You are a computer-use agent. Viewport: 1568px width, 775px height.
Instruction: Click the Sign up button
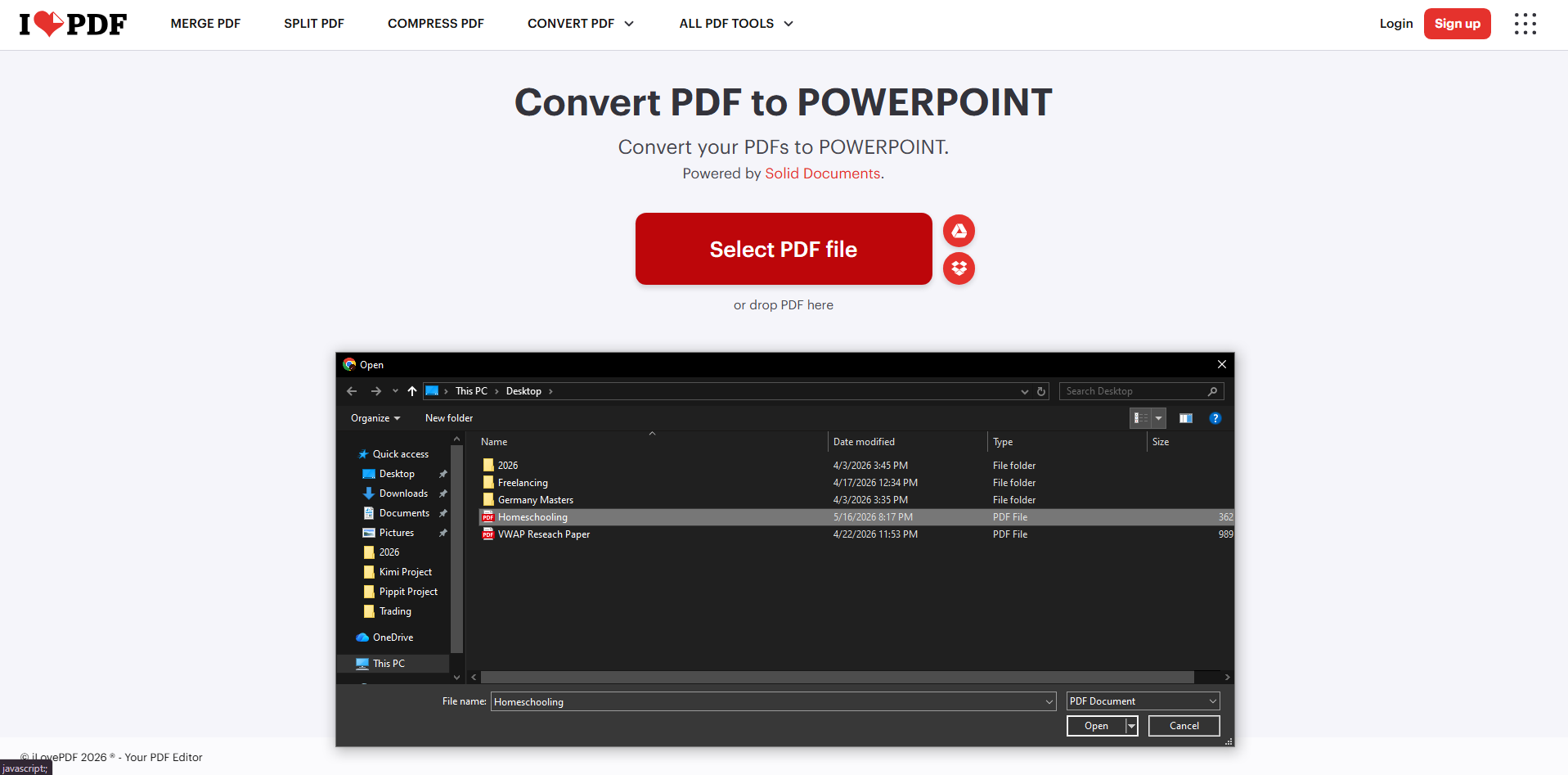[x=1457, y=24]
